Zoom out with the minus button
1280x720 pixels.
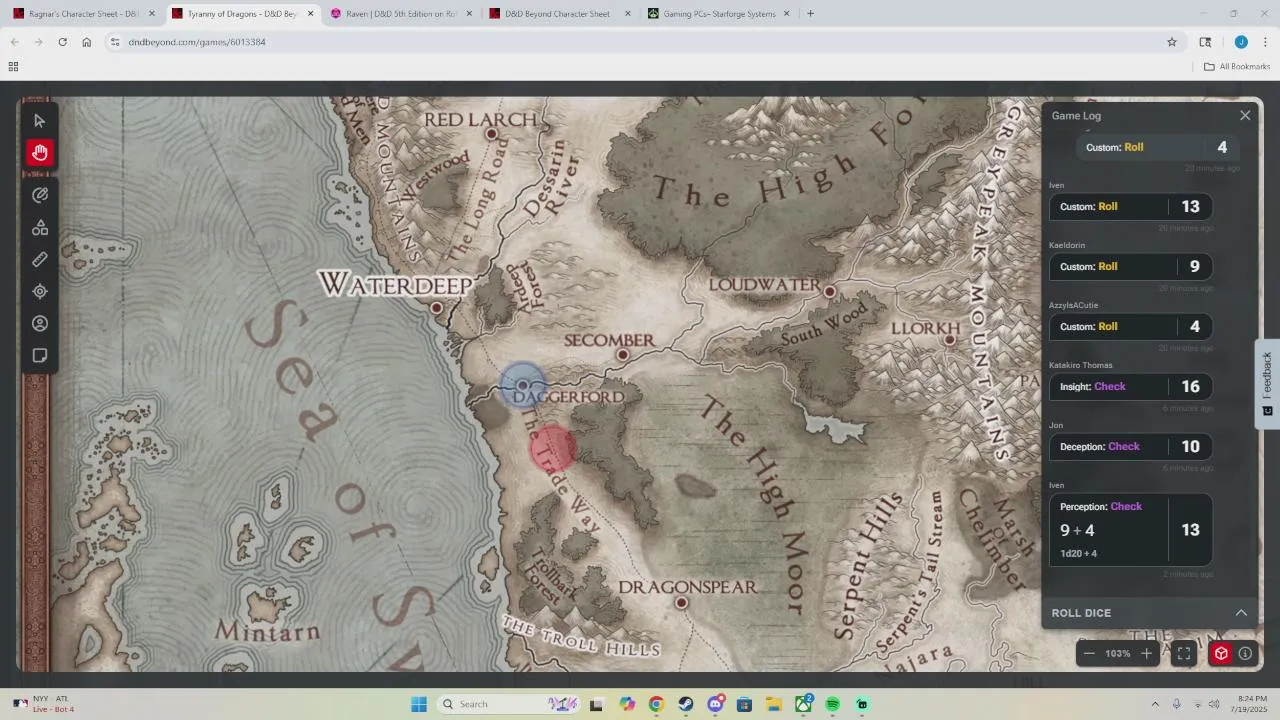pyautogui.click(x=1089, y=653)
